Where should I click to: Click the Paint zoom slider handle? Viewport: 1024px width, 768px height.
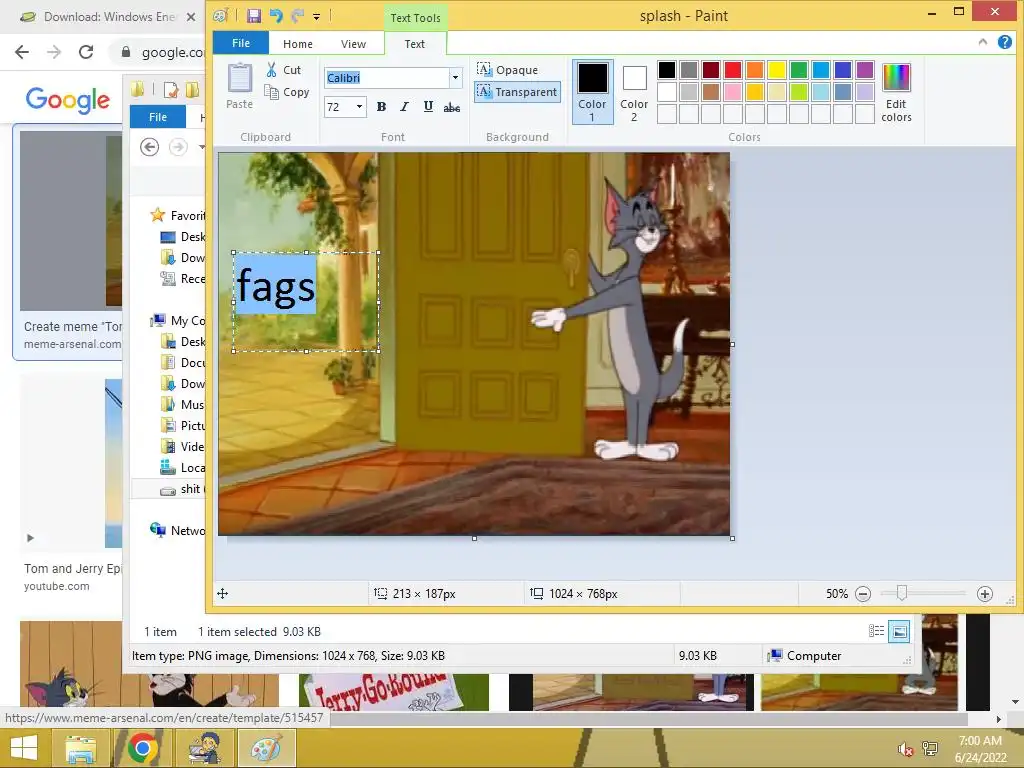[x=902, y=593]
